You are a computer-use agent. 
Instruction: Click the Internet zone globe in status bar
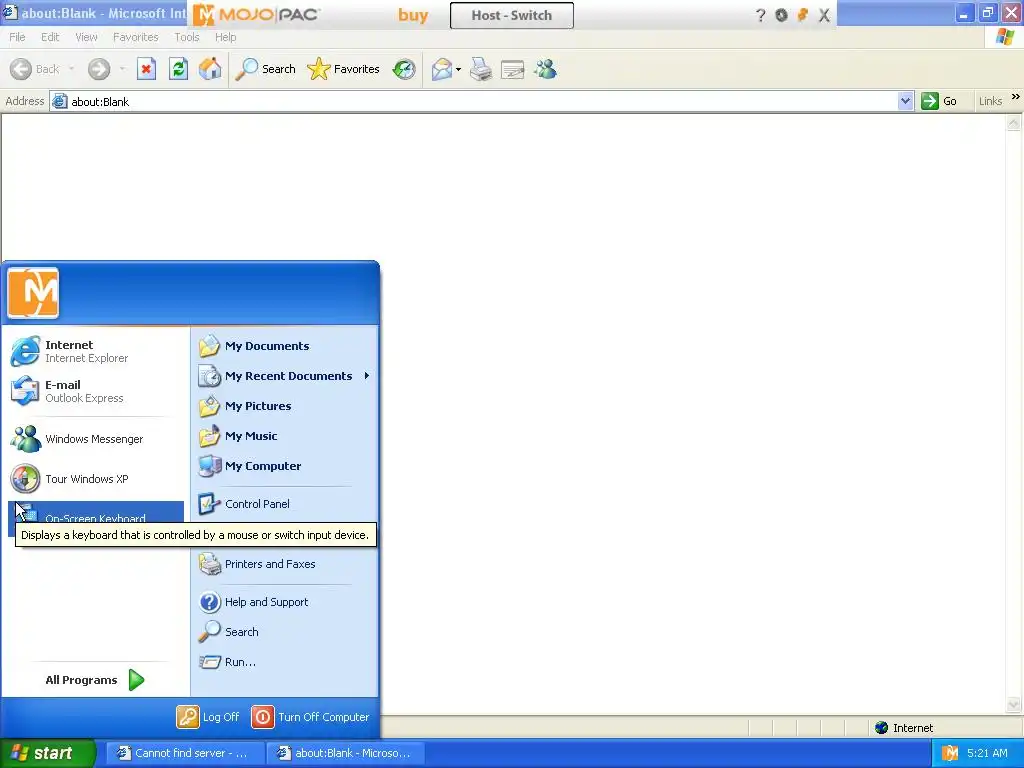(x=882, y=728)
